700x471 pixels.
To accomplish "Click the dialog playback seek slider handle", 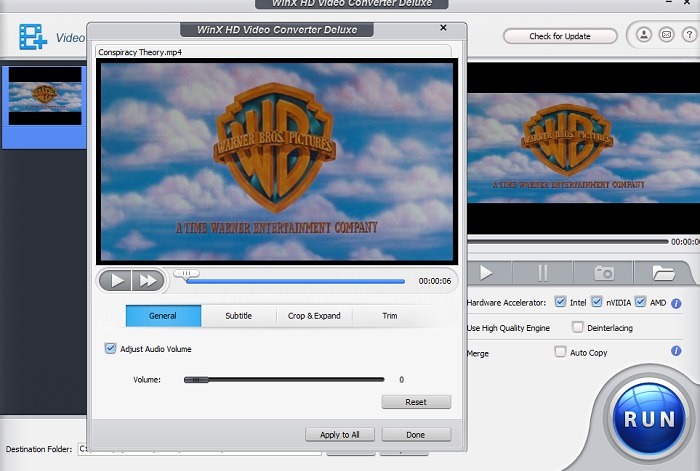I will pos(186,274).
